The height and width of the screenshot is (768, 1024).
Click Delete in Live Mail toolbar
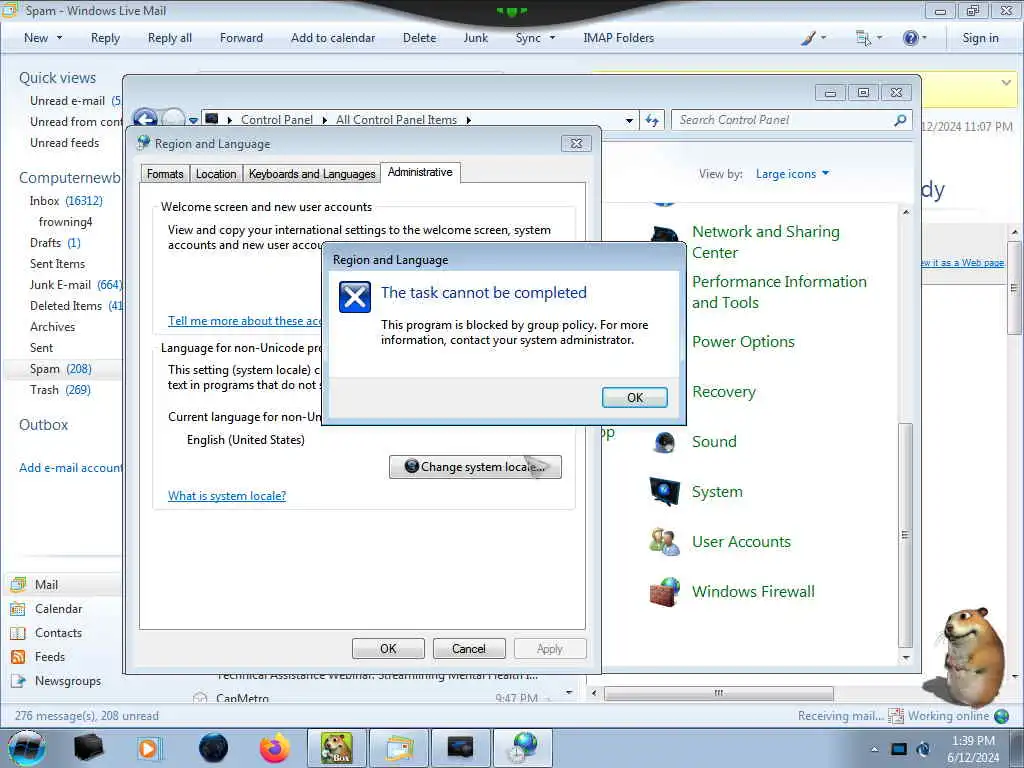419,38
